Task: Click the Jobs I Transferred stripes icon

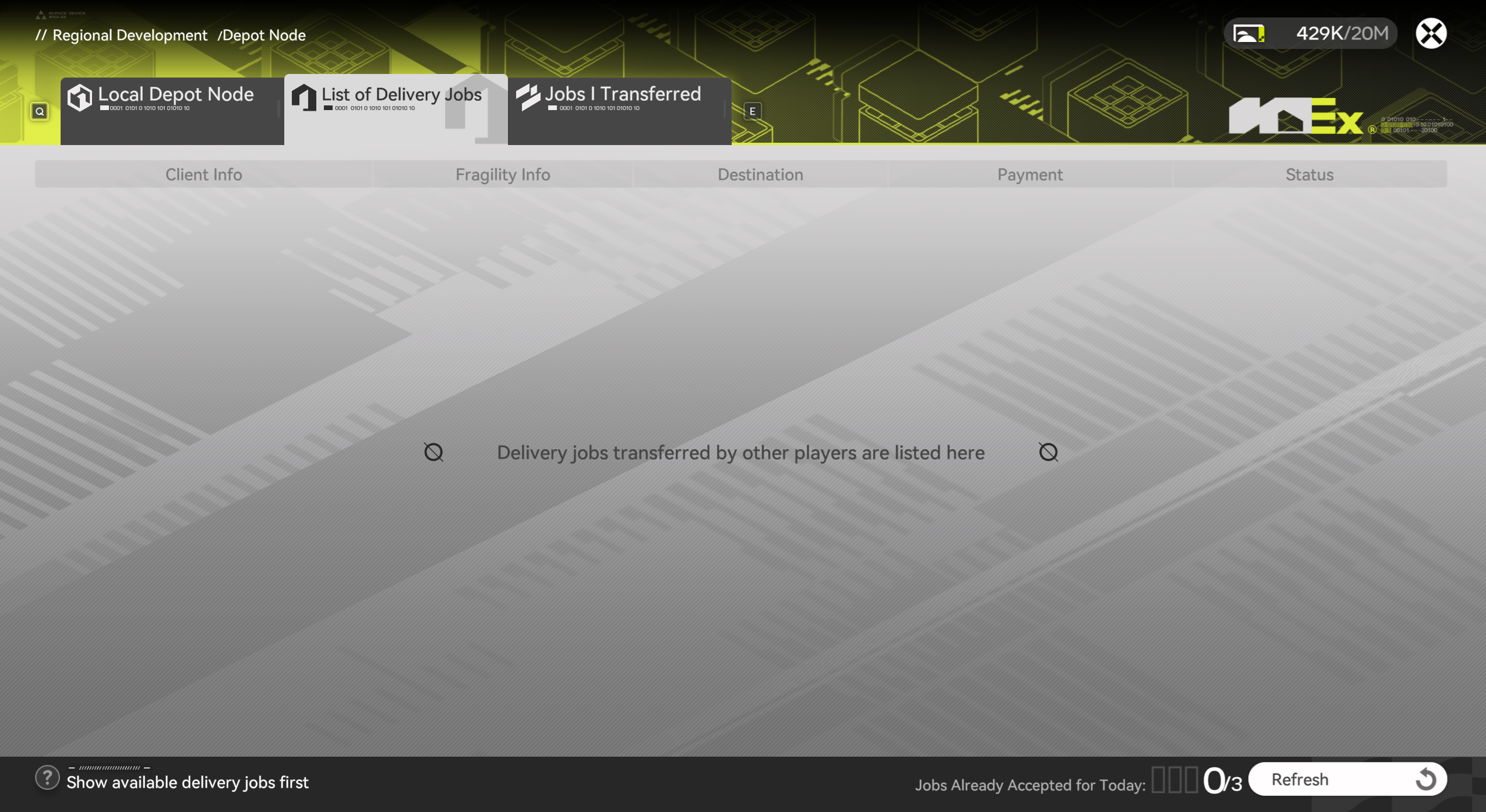Action: tap(528, 97)
